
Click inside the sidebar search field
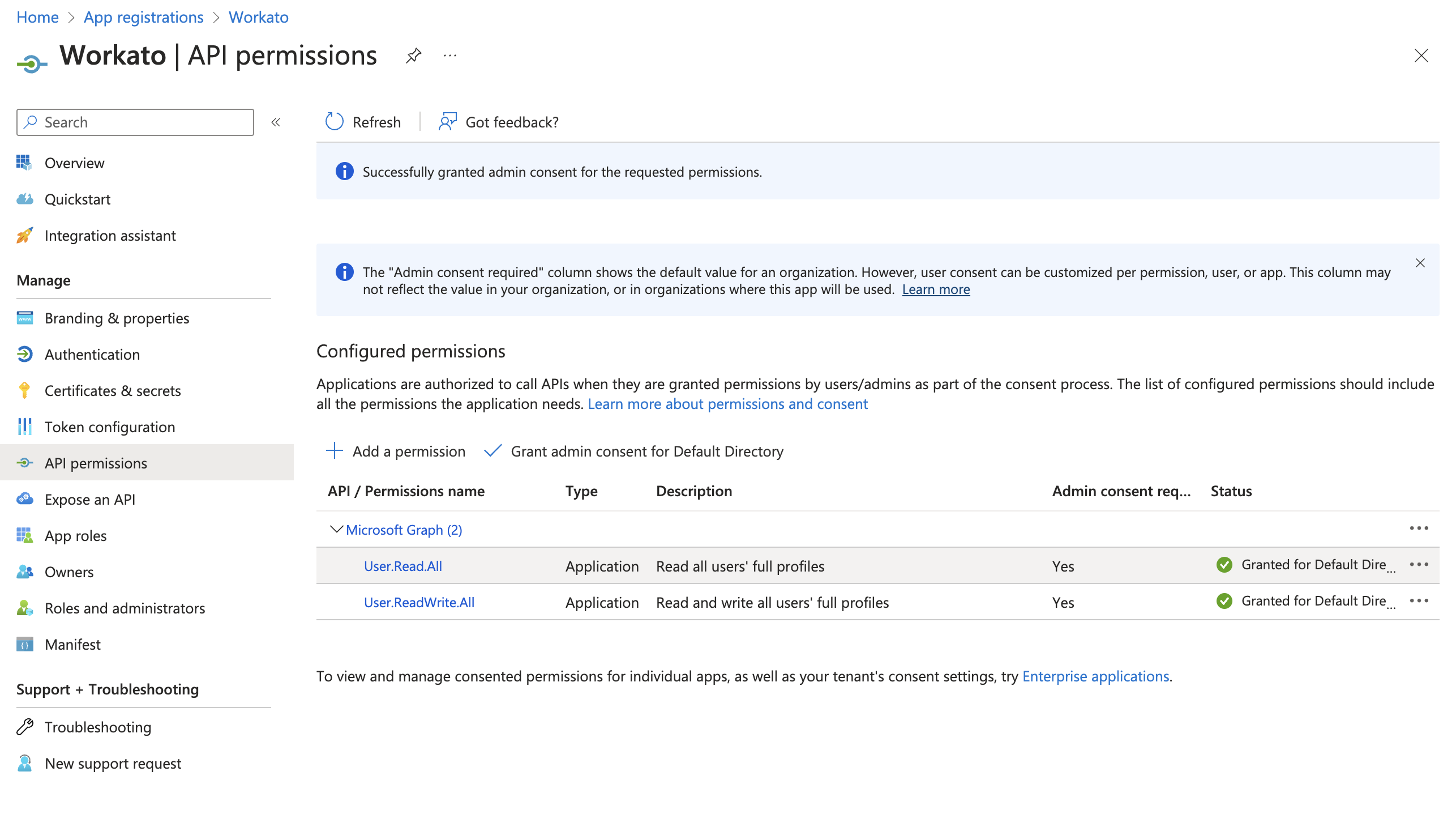click(x=135, y=122)
